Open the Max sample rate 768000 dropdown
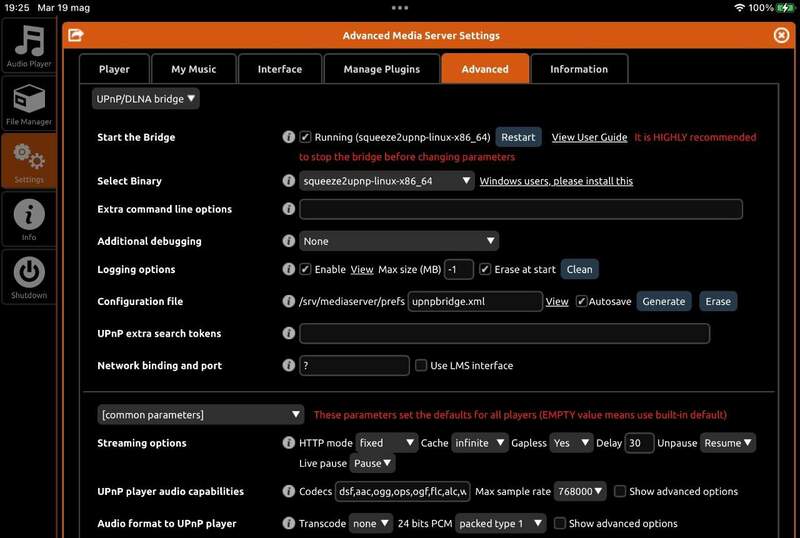 point(580,491)
